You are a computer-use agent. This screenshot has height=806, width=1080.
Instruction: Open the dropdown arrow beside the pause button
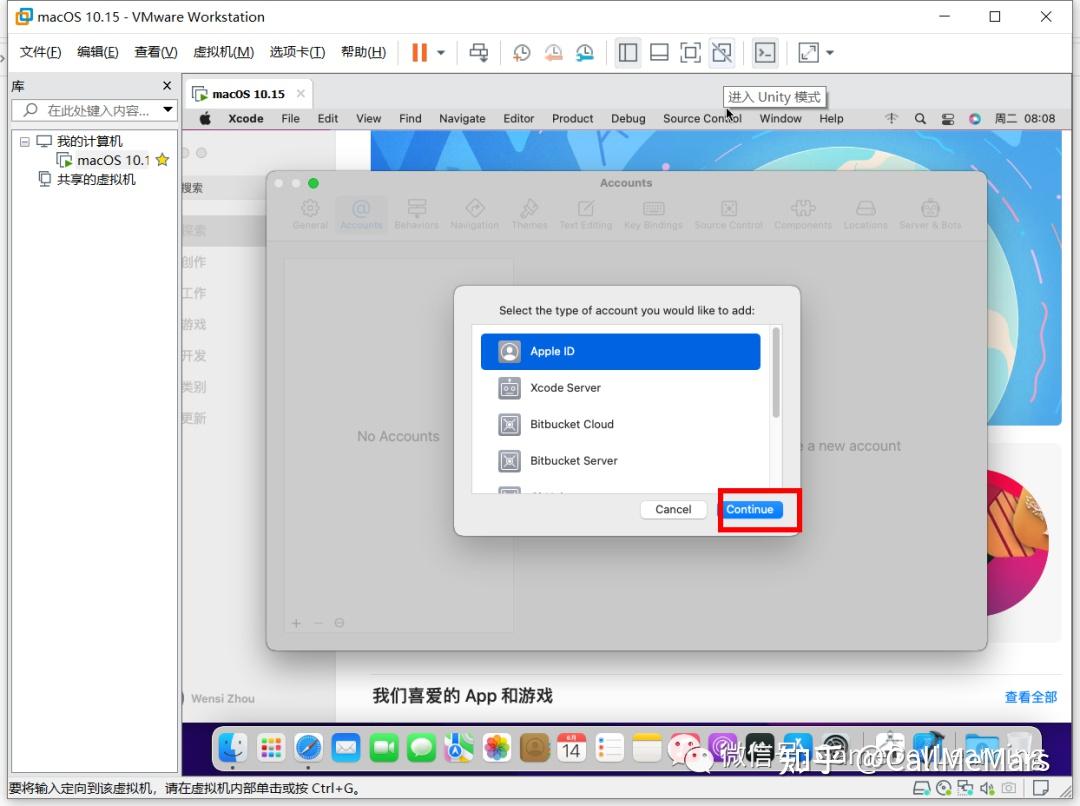coord(441,52)
